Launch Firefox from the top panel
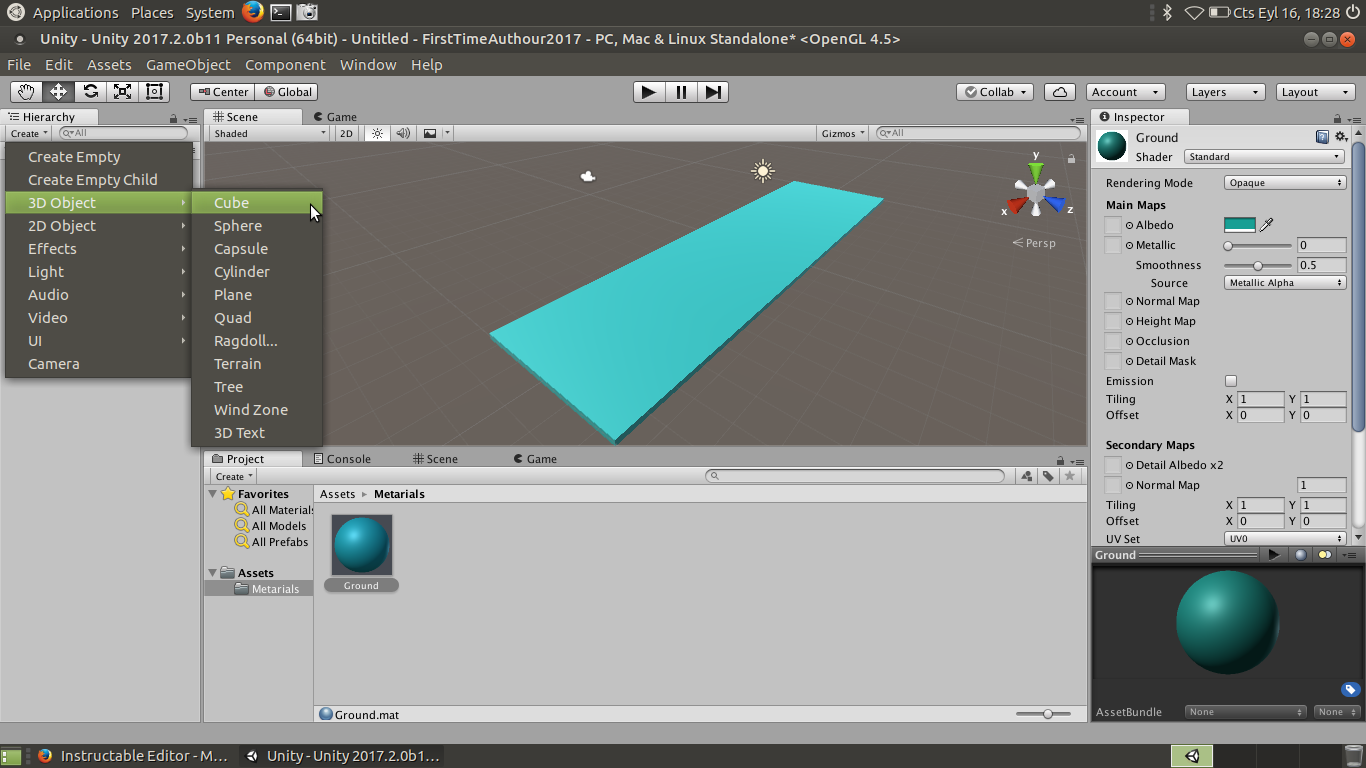This screenshot has height=768, width=1366. (x=252, y=12)
